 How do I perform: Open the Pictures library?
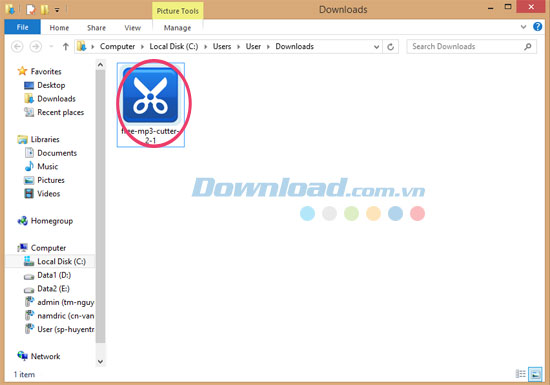pos(51,180)
